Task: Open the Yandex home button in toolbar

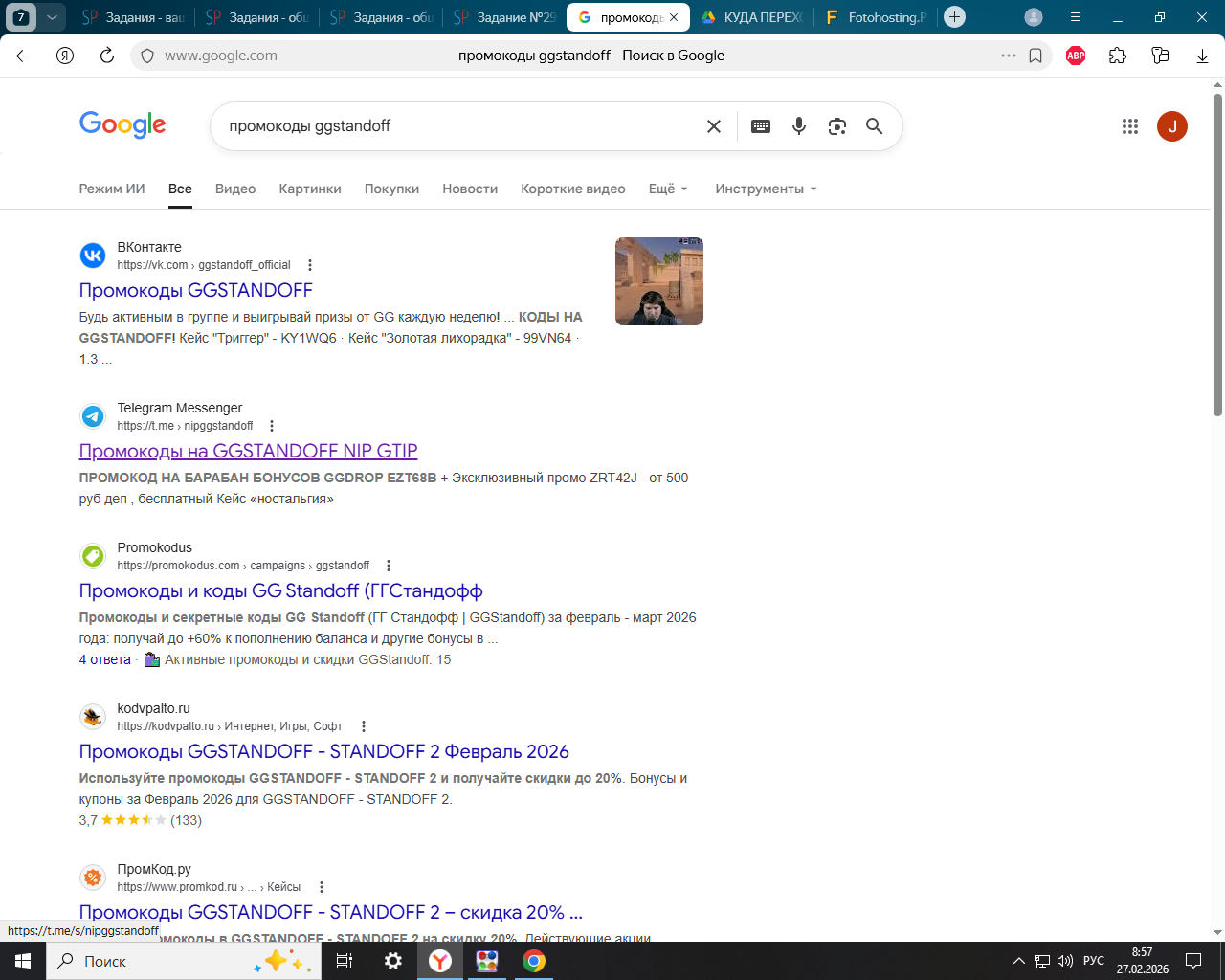Action: (65, 56)
